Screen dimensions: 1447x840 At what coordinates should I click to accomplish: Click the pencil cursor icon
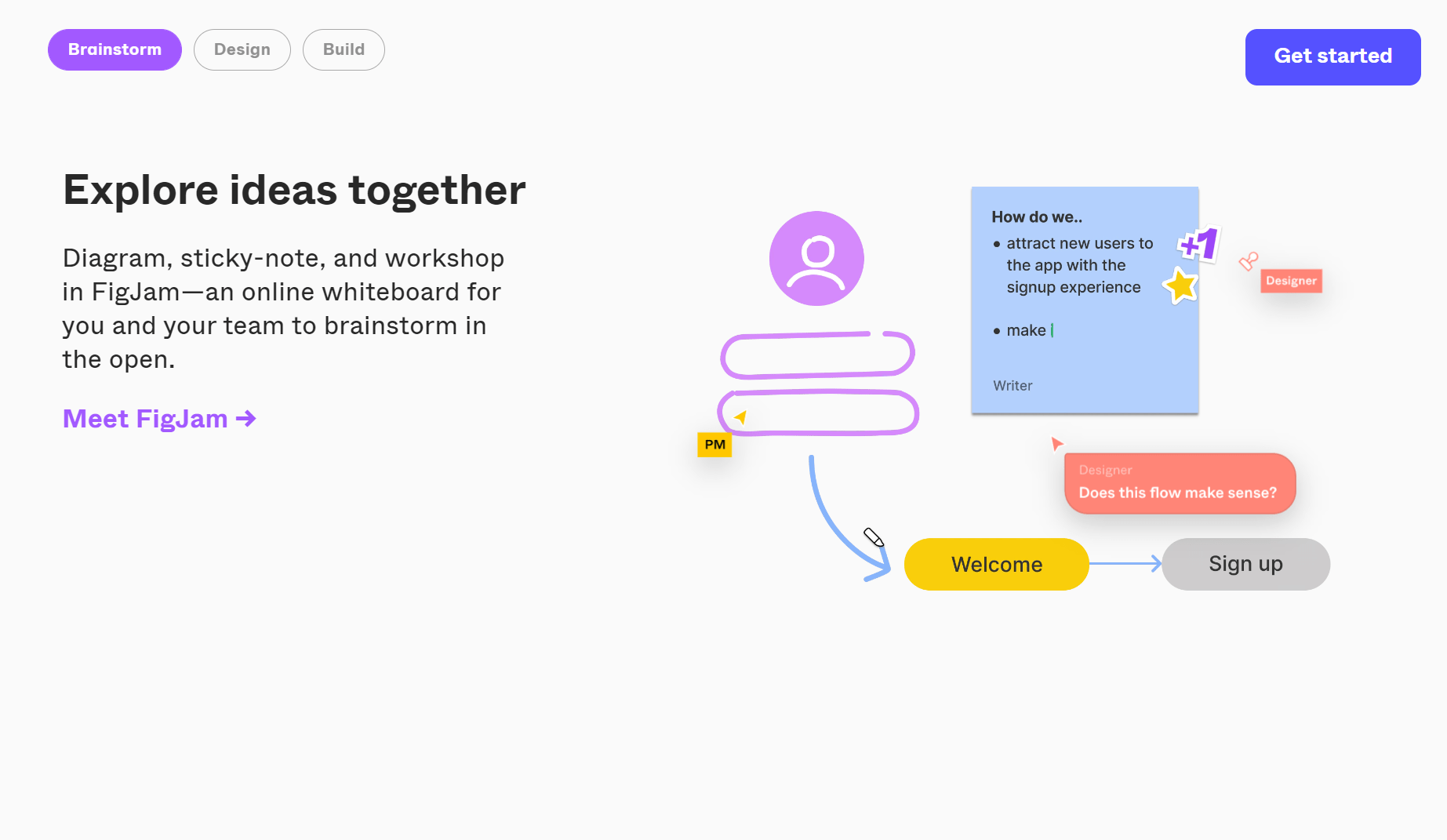click(x=874, y=537)
